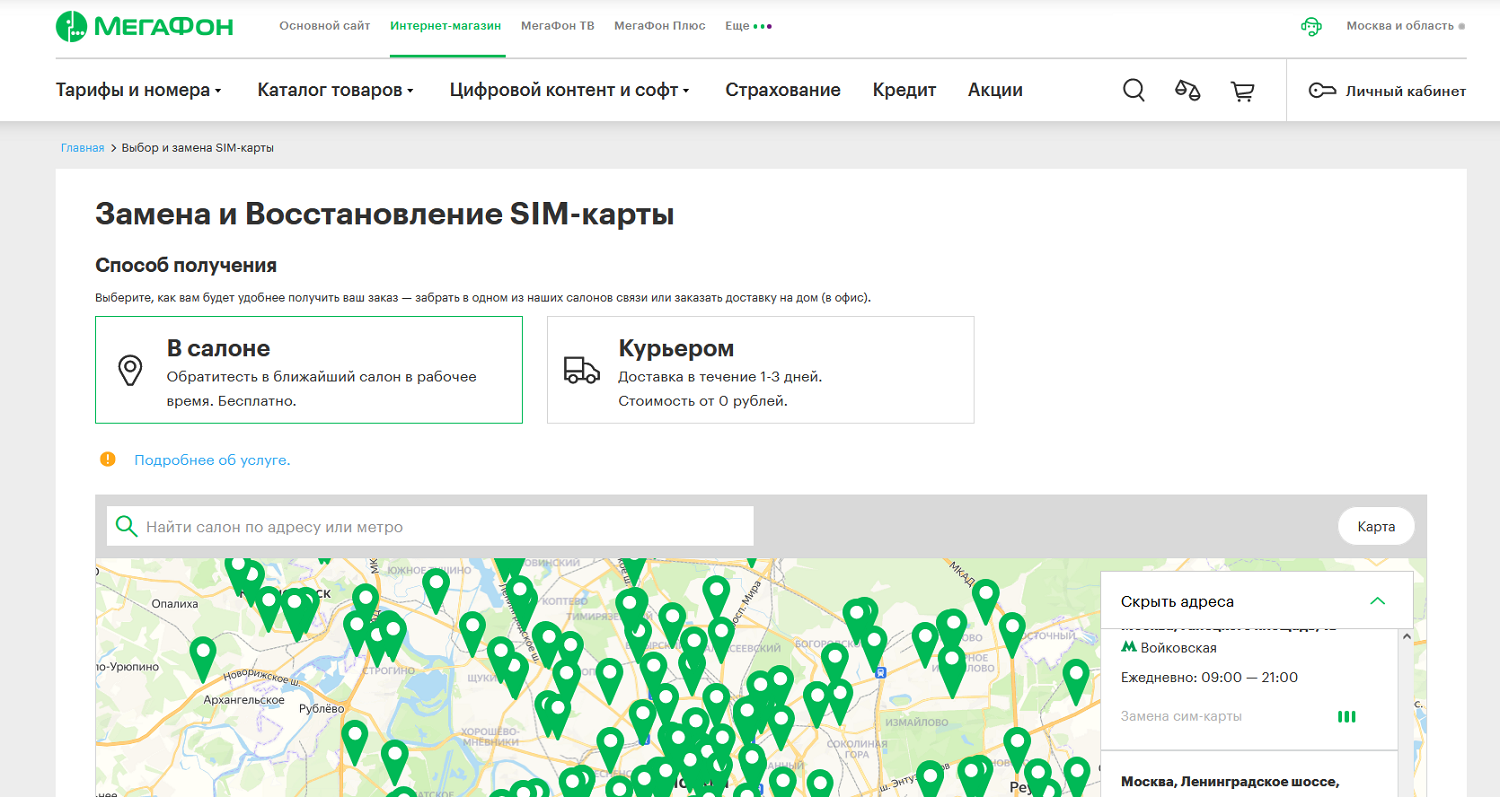Screen dimensions: 1500x797
Task: Open Страхование menu item
Action: (x=783, y=90)
